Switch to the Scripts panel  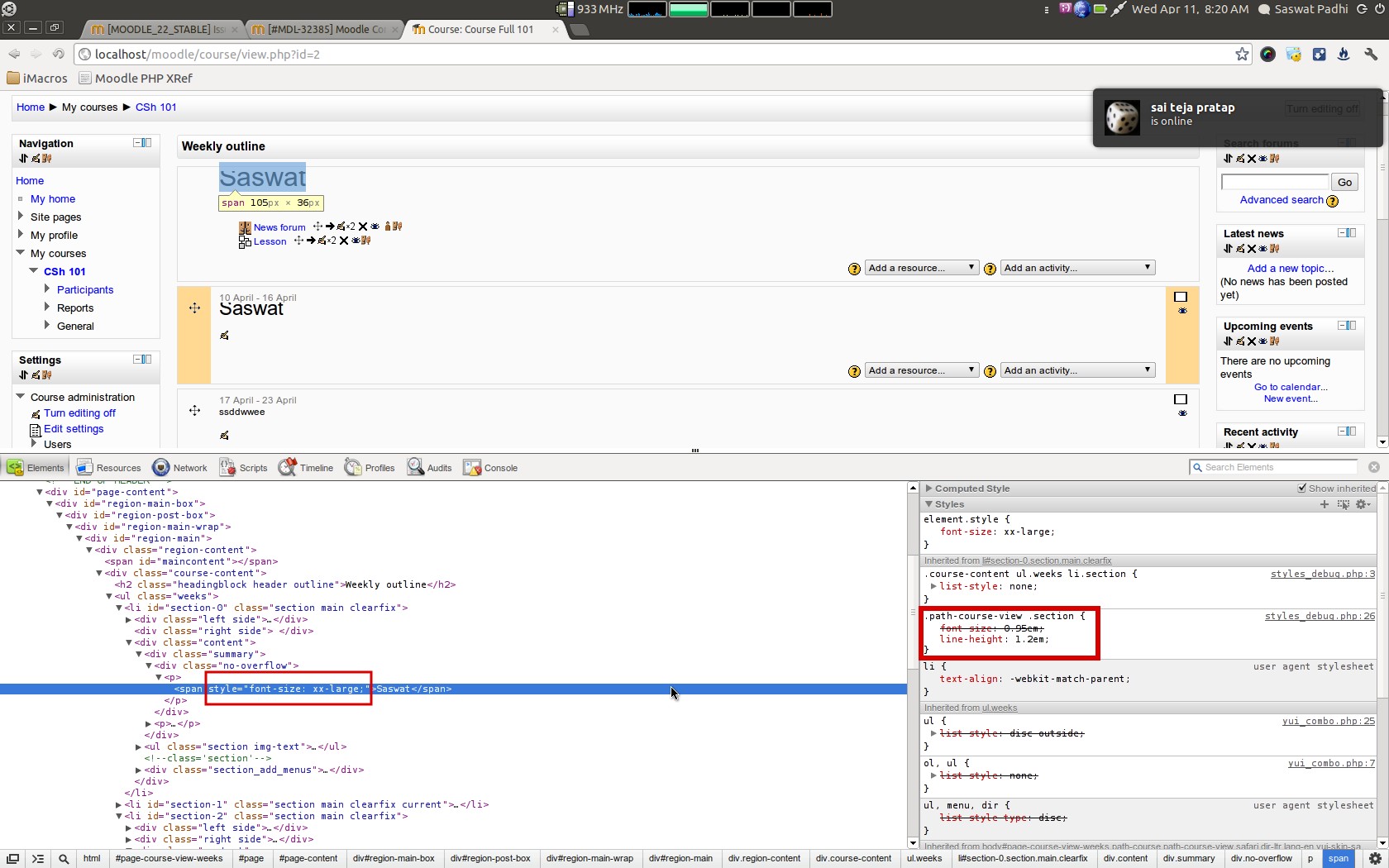tap(243, 468)
